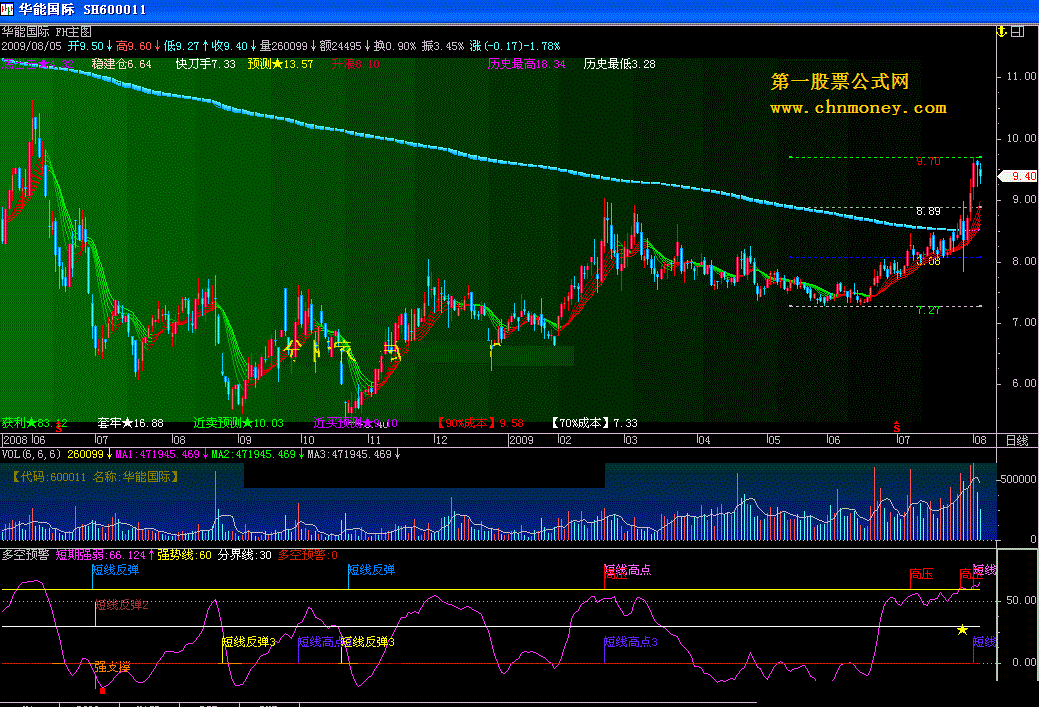
Task: Click the amplitude value 振3.45%
Action: click(x=443, y=46)
